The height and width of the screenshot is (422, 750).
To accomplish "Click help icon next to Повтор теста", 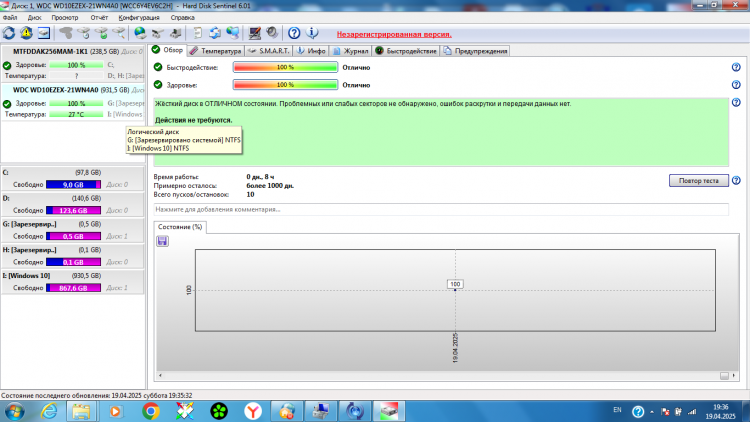I will pos(736,180).
